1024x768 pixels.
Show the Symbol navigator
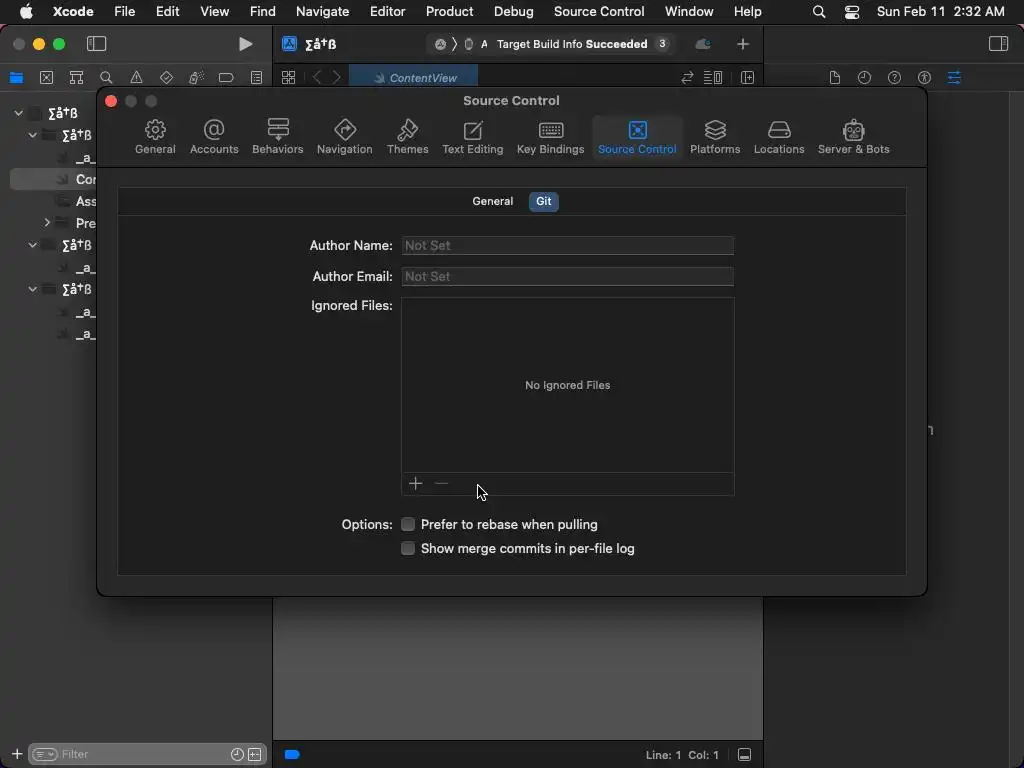(x=76, y=78)
